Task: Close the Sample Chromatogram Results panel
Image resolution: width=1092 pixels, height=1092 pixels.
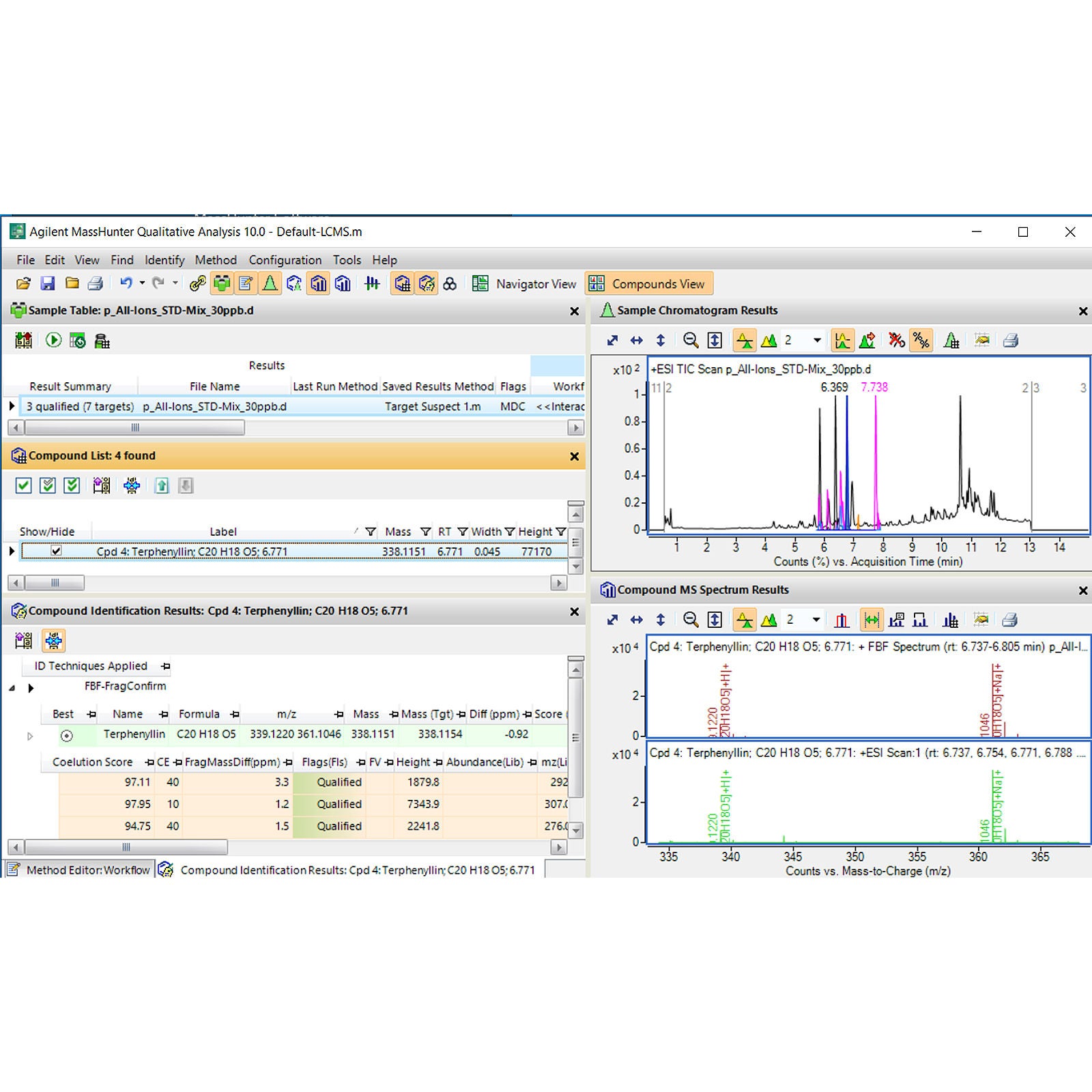Action: 1082,311
